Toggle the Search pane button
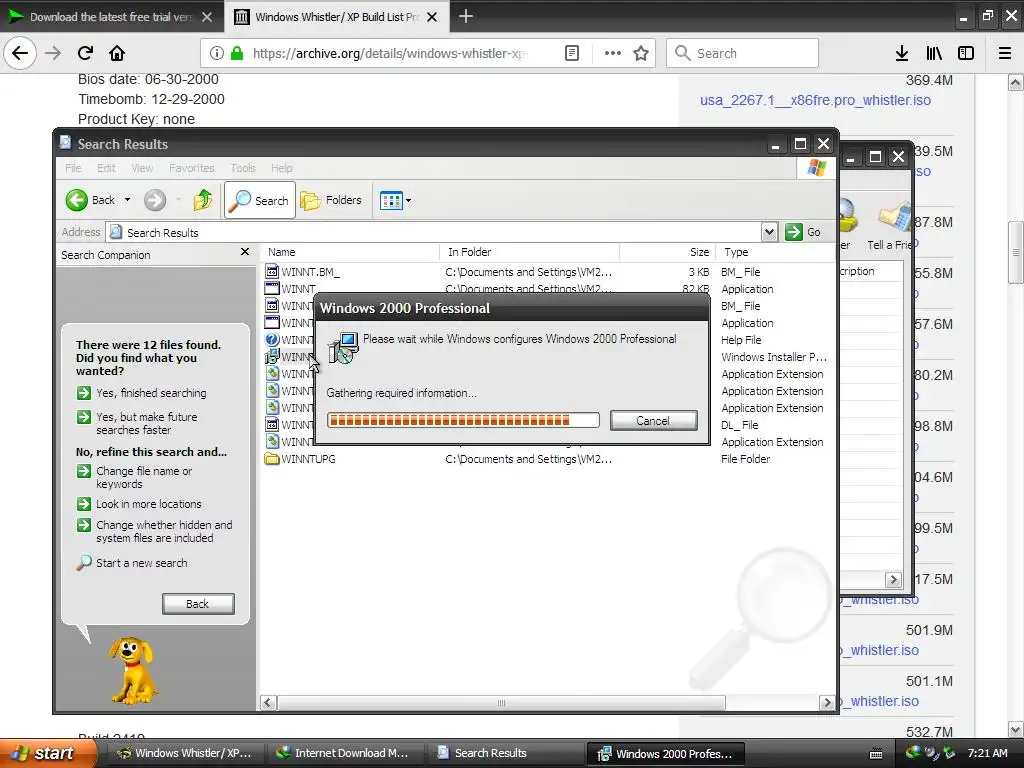 [x=260, y=200]
